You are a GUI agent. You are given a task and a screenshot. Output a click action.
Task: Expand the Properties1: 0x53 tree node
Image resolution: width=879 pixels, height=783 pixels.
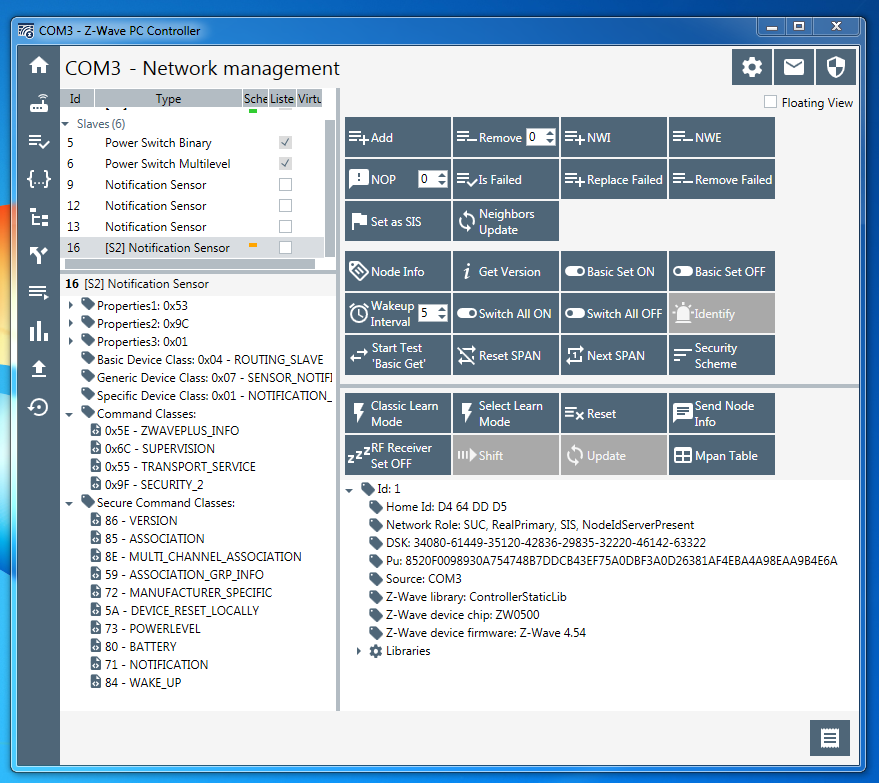(x=71, y=305)
